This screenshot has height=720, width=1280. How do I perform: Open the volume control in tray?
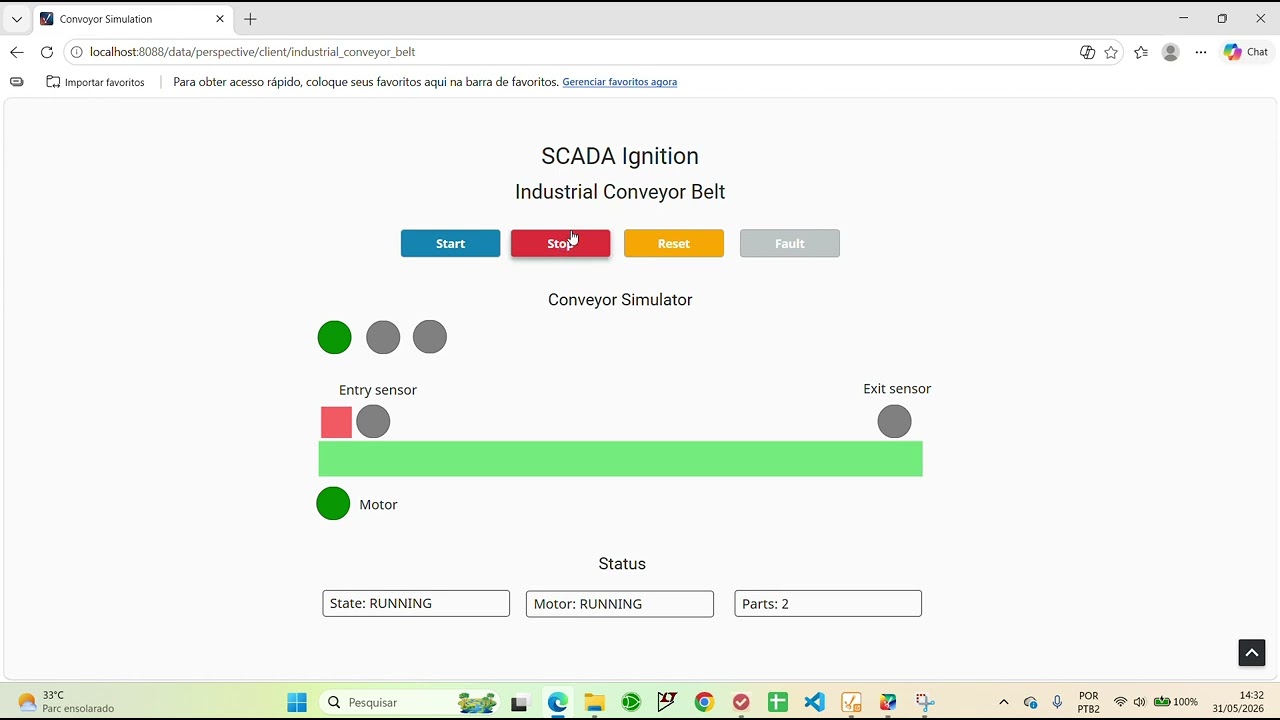1139,702
